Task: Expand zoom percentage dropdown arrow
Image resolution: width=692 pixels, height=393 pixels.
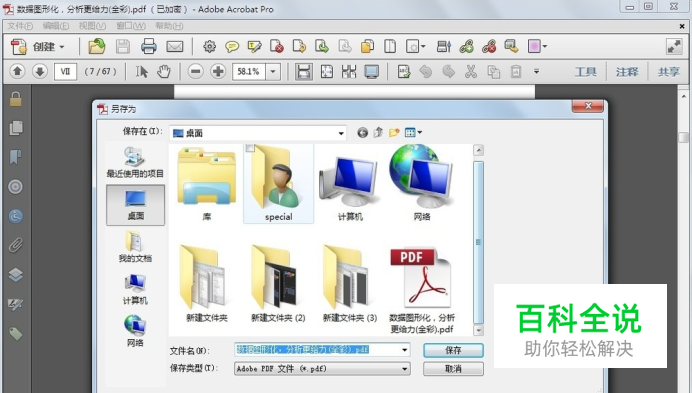Action: point(273,72)
